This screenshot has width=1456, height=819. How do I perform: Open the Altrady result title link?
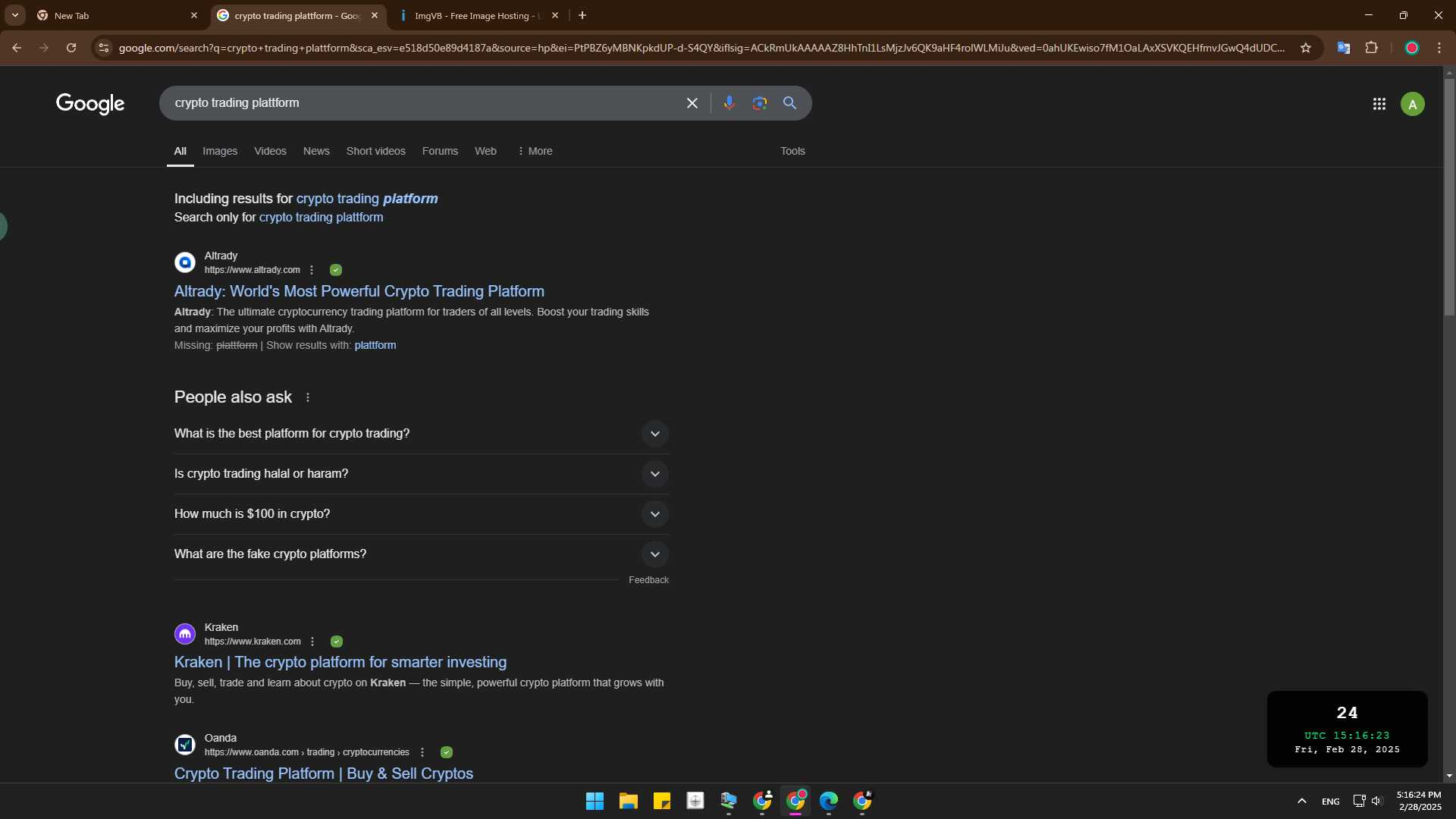[359, 291]
